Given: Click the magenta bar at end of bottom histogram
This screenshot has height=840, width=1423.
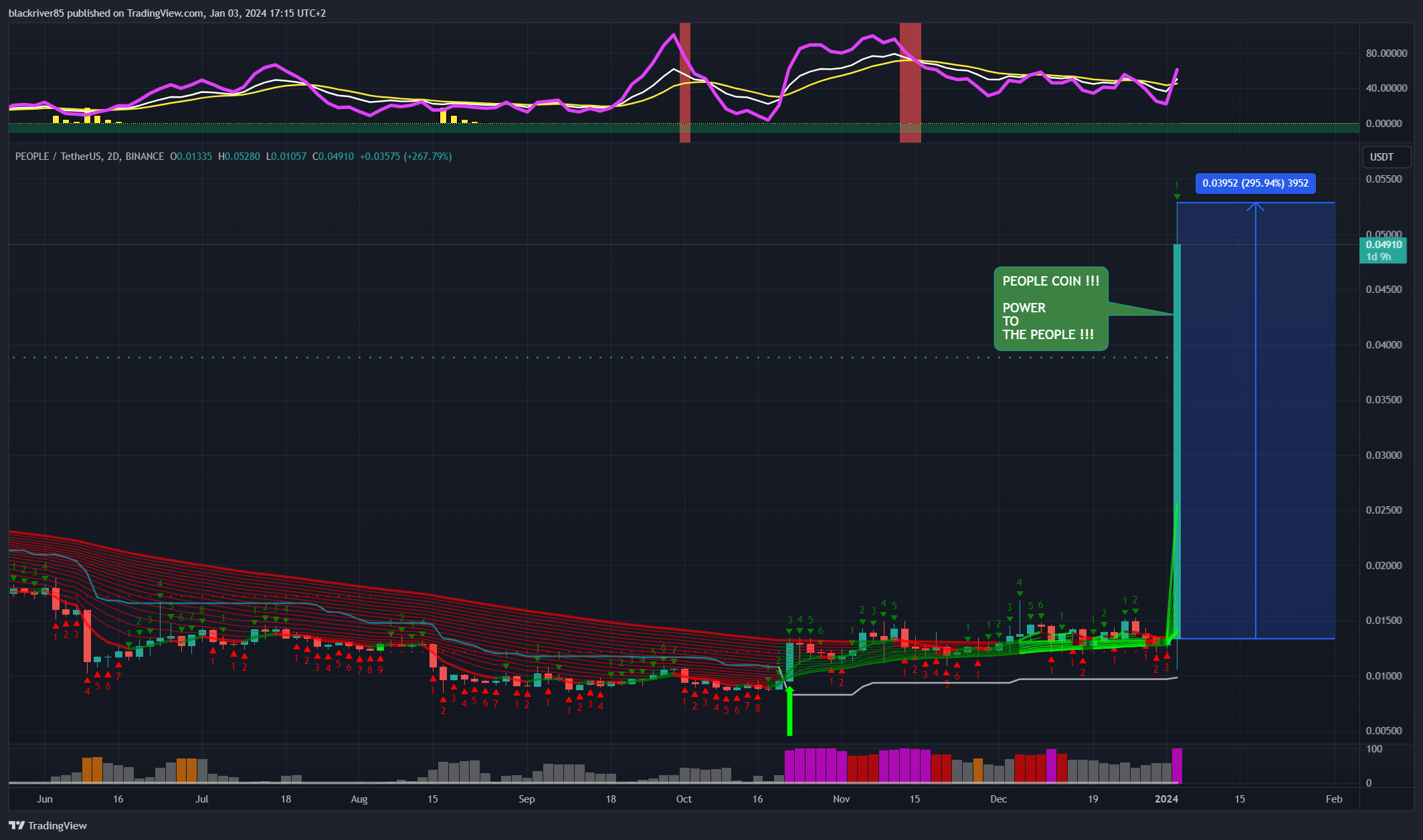Looking at the screenshot, I should click(1177, 766).
